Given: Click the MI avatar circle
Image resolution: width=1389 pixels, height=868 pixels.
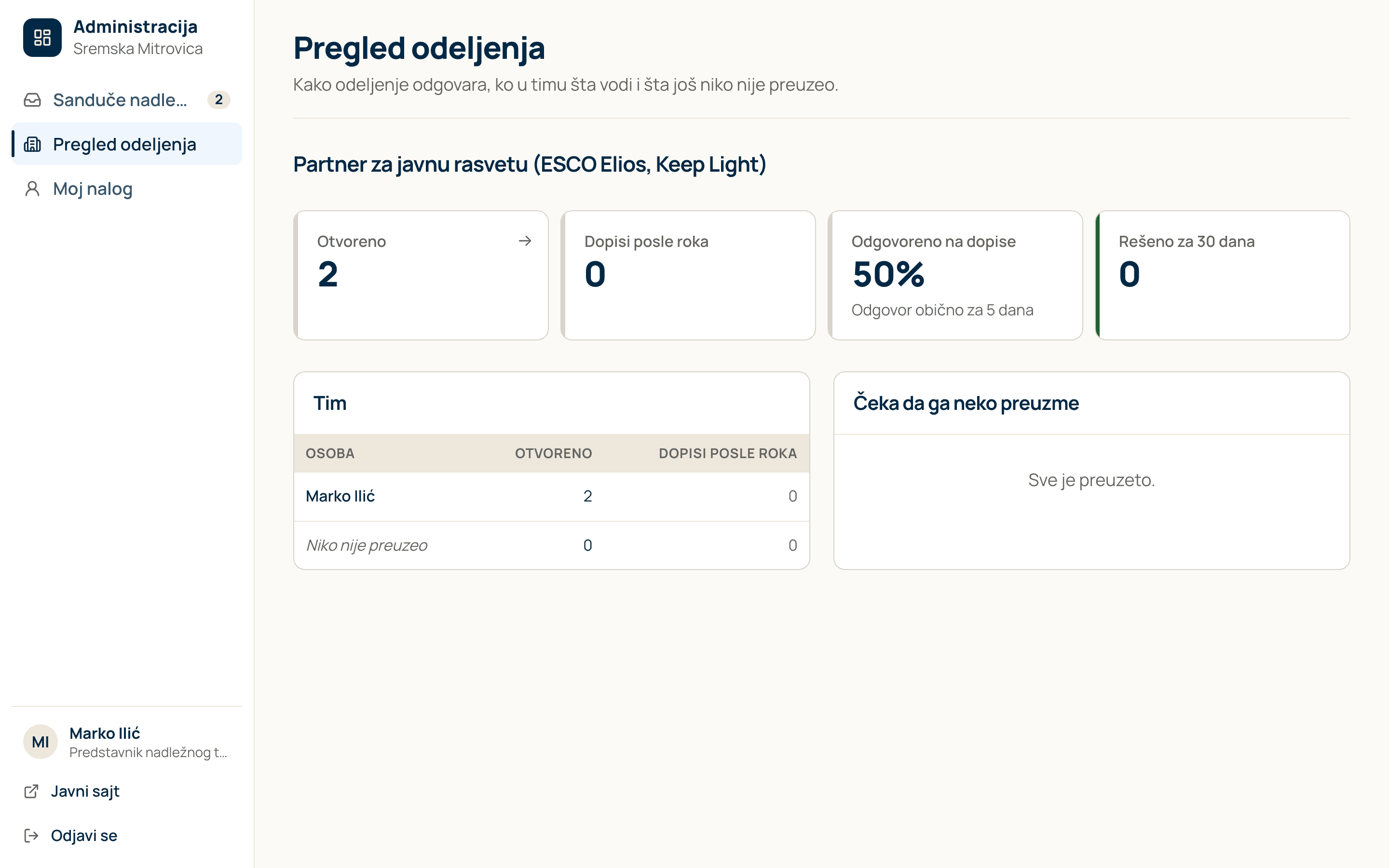Looking at the screenshot, I should coord(40,742).
